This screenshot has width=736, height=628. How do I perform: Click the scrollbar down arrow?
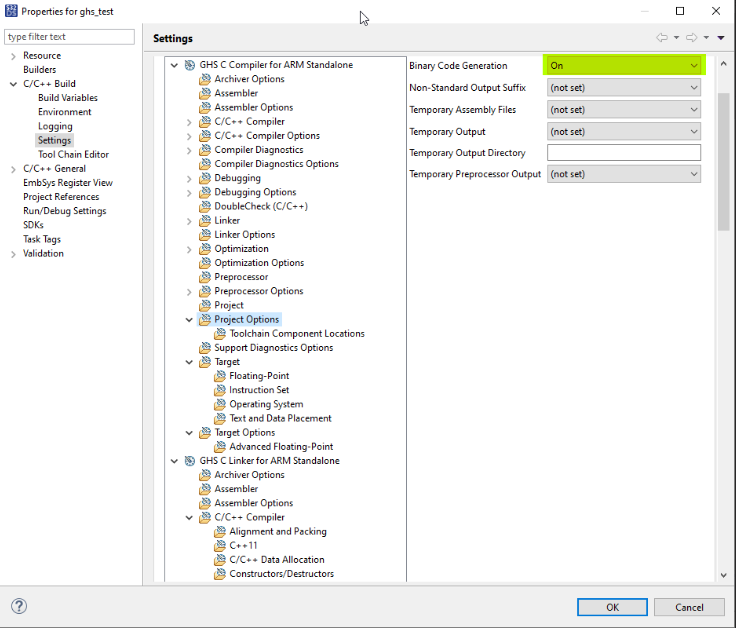pos(723,575)
